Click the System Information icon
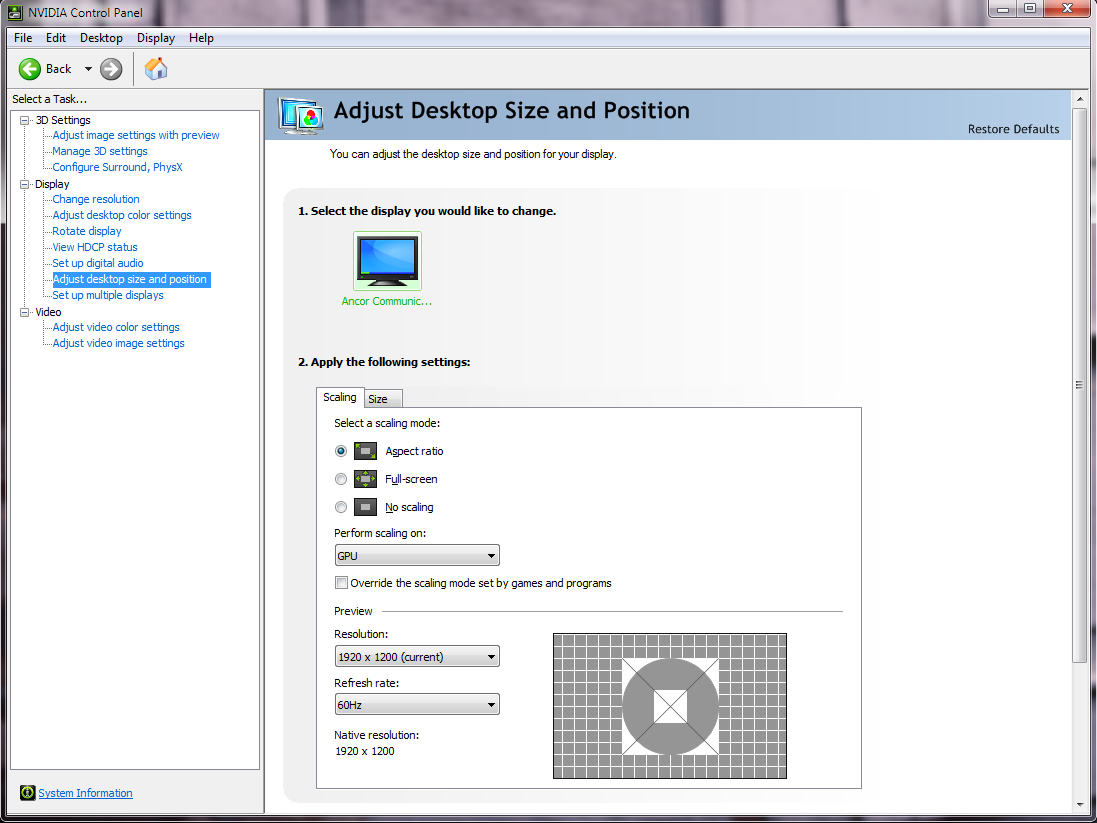1097x823 pixels. pyautogui.click(x=27, y=792)
